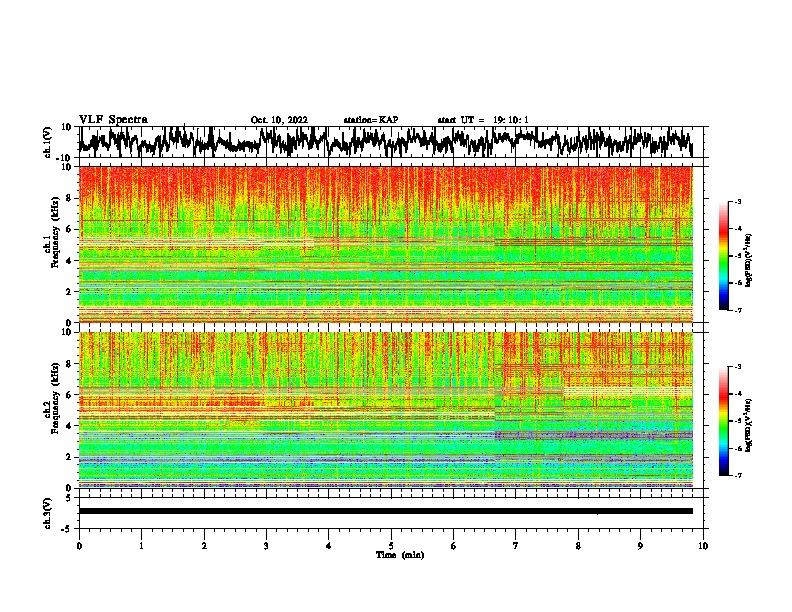792x612 pixels.
Task: Click the 8 kHz tick on ch.2 frequency axis
Action: pyautogui.click(x=69, y=364)
